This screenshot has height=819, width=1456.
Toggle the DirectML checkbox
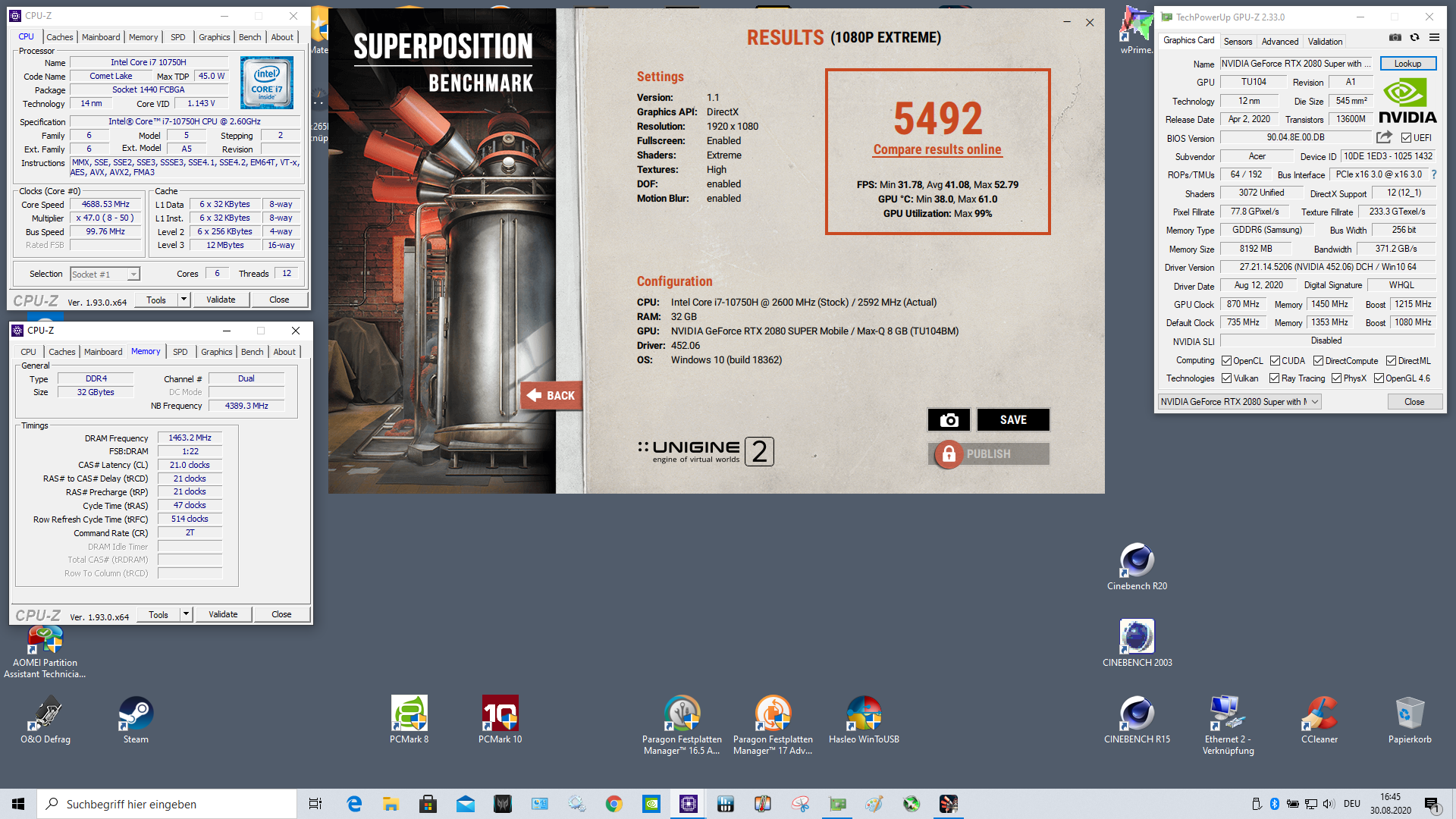(x=1391, y=361)
